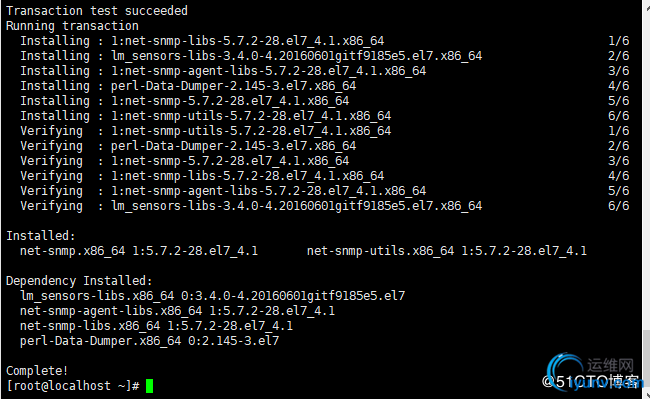Click the 1/6 counter on Installing net-snmp-libs row
Viewport: 650px width, 399px height.
point(618,41)
